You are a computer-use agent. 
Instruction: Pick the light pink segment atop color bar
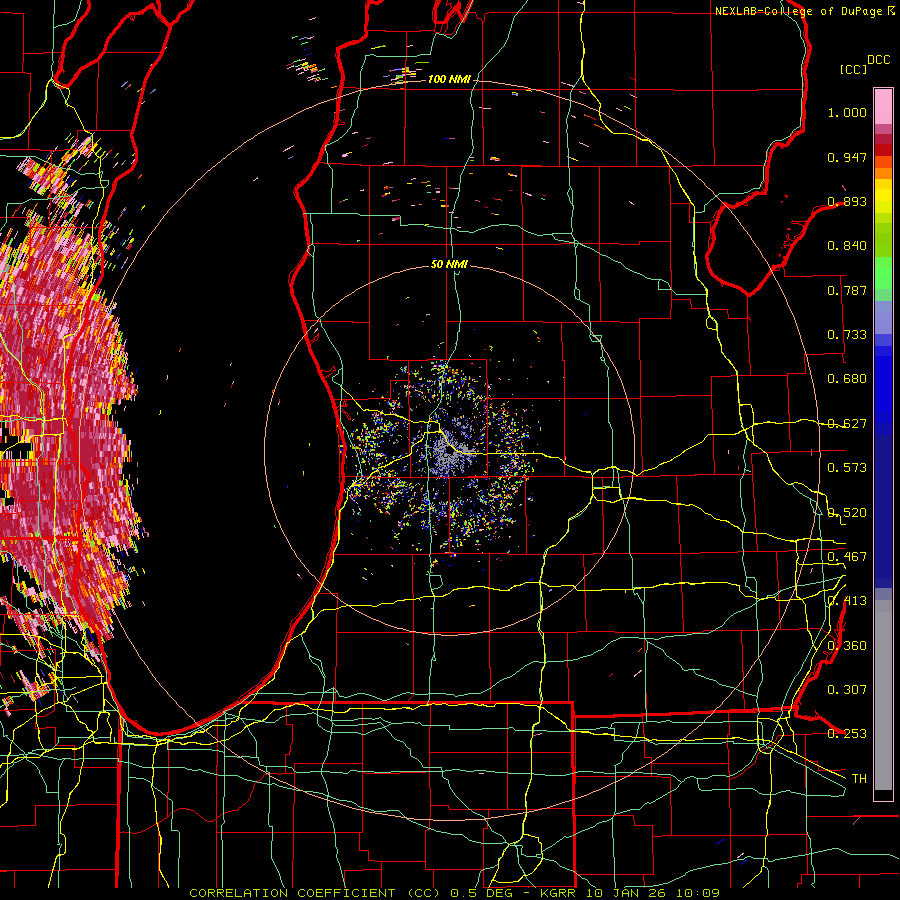coord(883,107)
